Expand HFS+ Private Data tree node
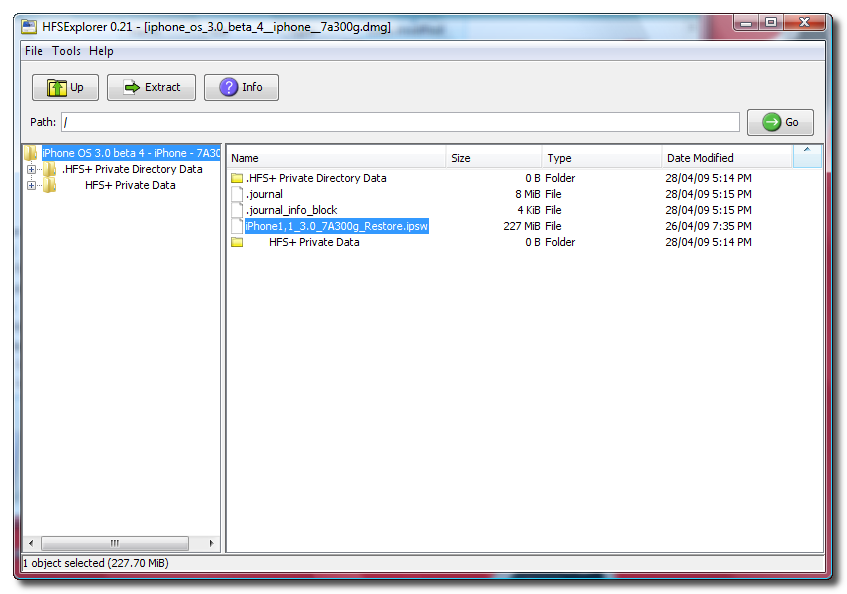The width and height of the screenshot is (847, 594). [x=31, y=185]
